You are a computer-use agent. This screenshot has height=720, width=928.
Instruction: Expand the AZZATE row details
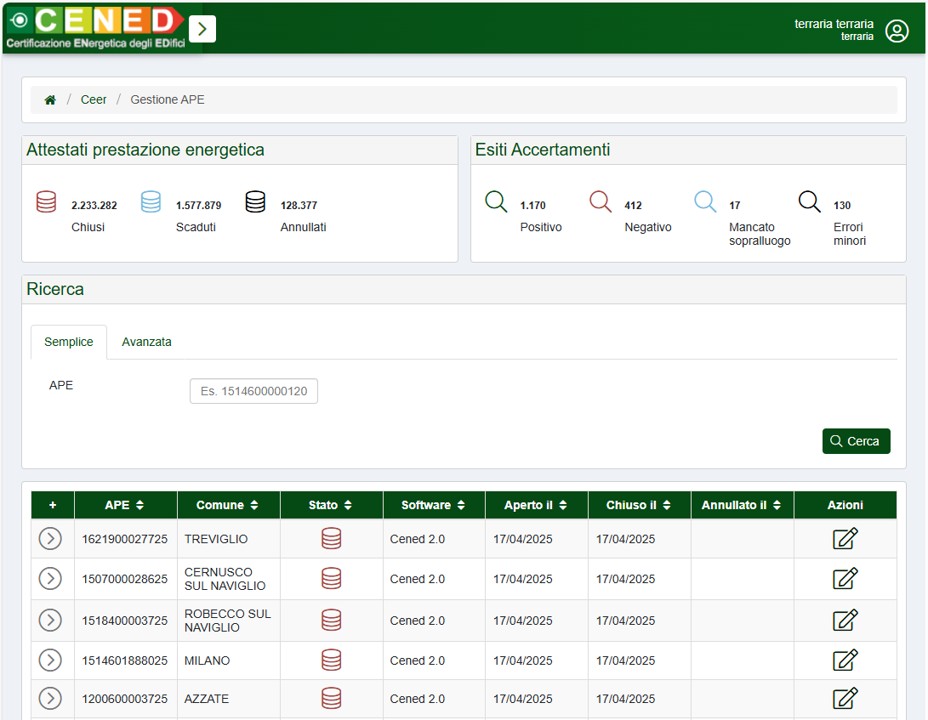(x=50, y=699)
